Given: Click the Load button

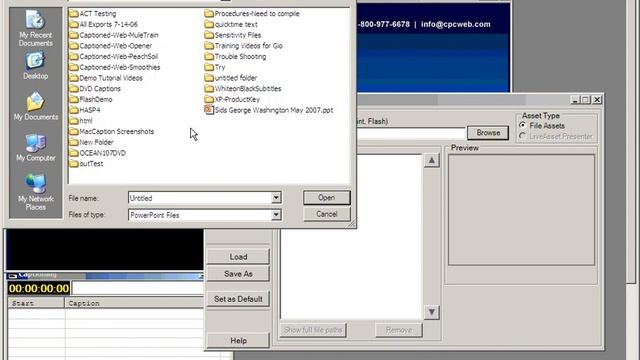Looking at the screenshot, I should coord(238,257).
